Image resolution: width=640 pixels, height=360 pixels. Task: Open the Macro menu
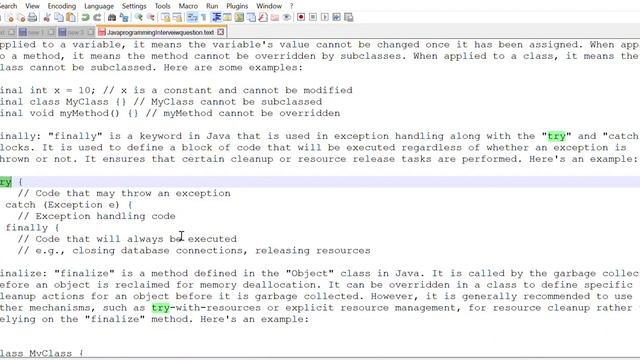click(188, 6)
